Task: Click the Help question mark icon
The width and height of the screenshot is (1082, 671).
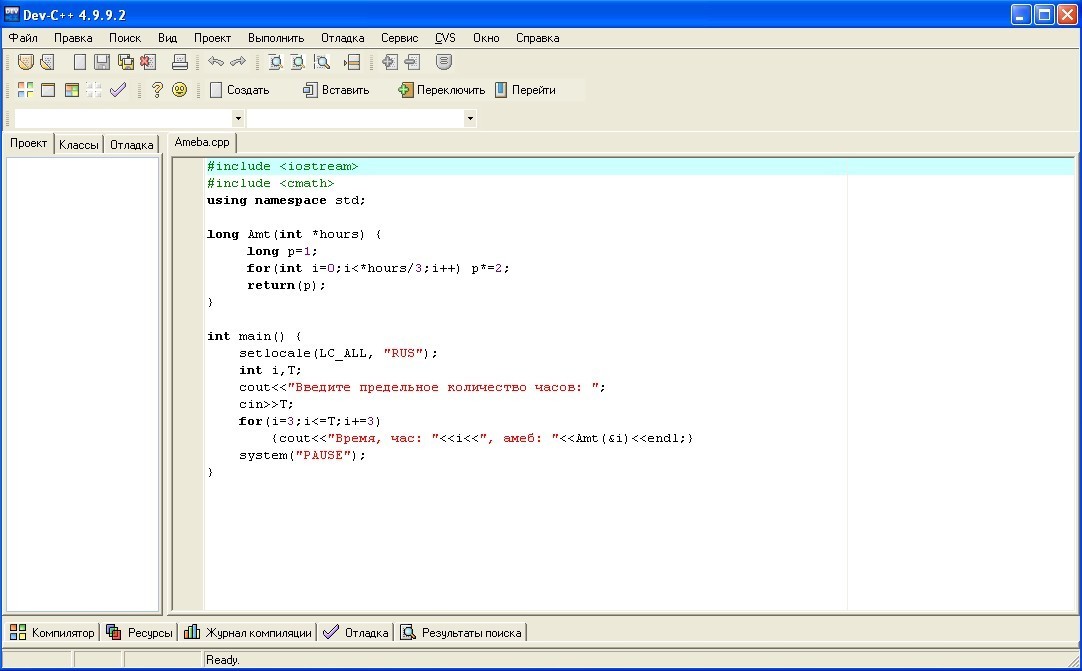Action: (157, 90)
